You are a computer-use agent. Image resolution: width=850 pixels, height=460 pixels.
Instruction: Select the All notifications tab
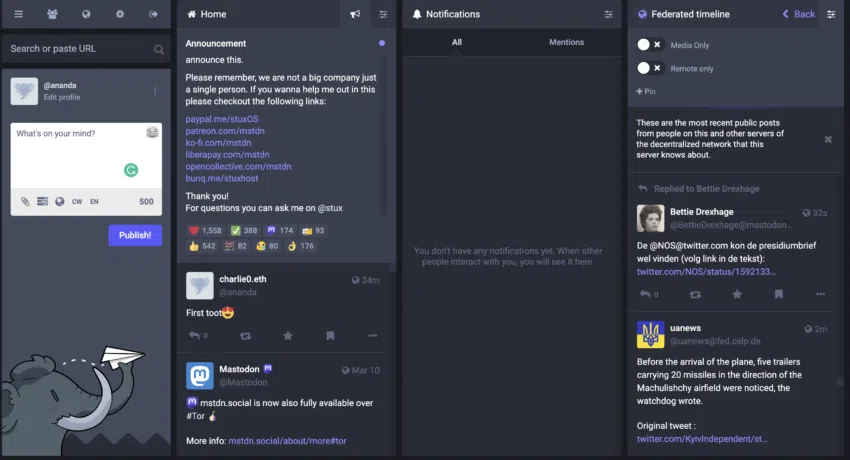point(457,42)
